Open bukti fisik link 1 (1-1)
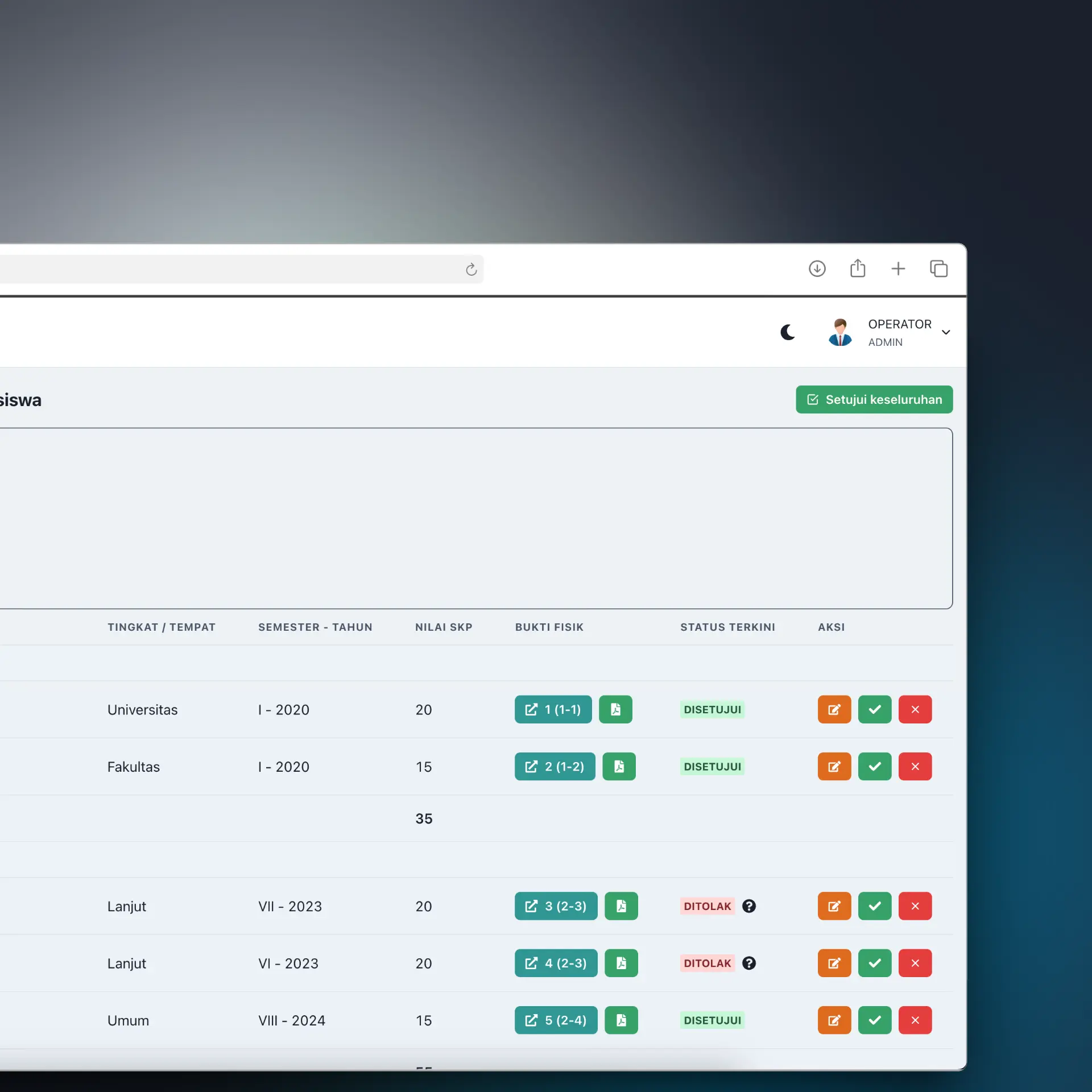The width and height of the screenshot is (1092, 1092). (x=553, y=709)
